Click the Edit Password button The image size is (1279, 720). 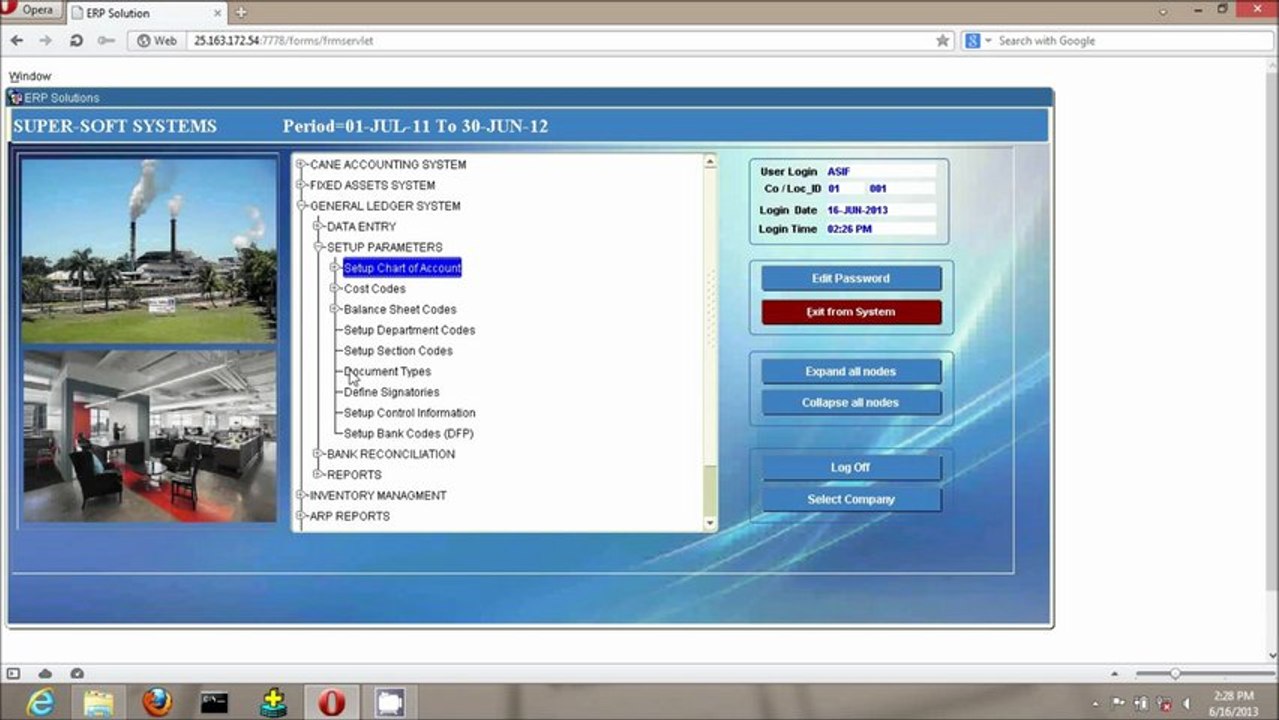coord(851,278)
